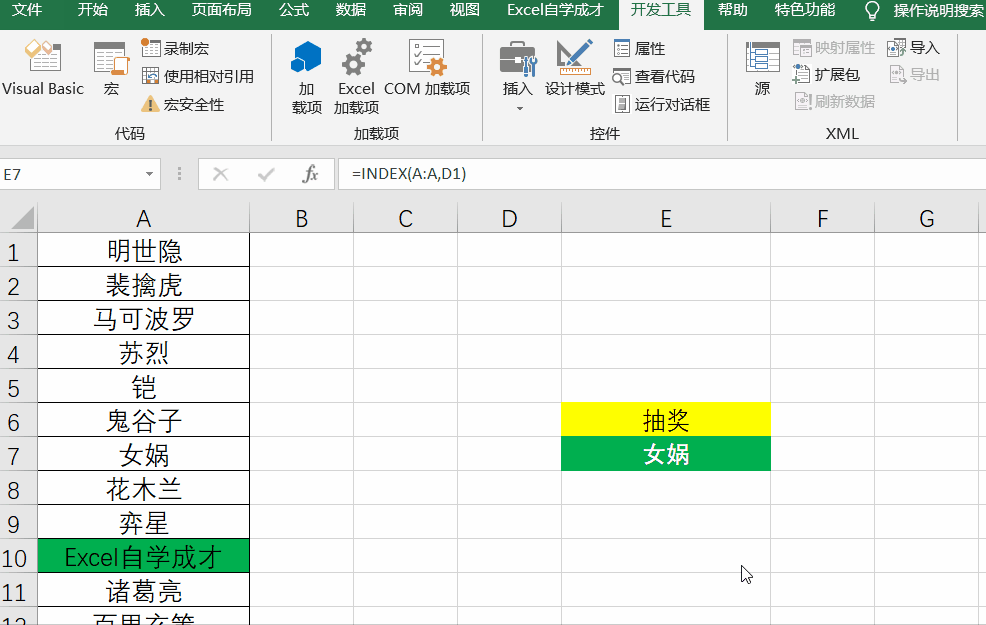Select the Developer (开发工具) tab
Viewport: 986px width, 625px height.
[661, 10]
